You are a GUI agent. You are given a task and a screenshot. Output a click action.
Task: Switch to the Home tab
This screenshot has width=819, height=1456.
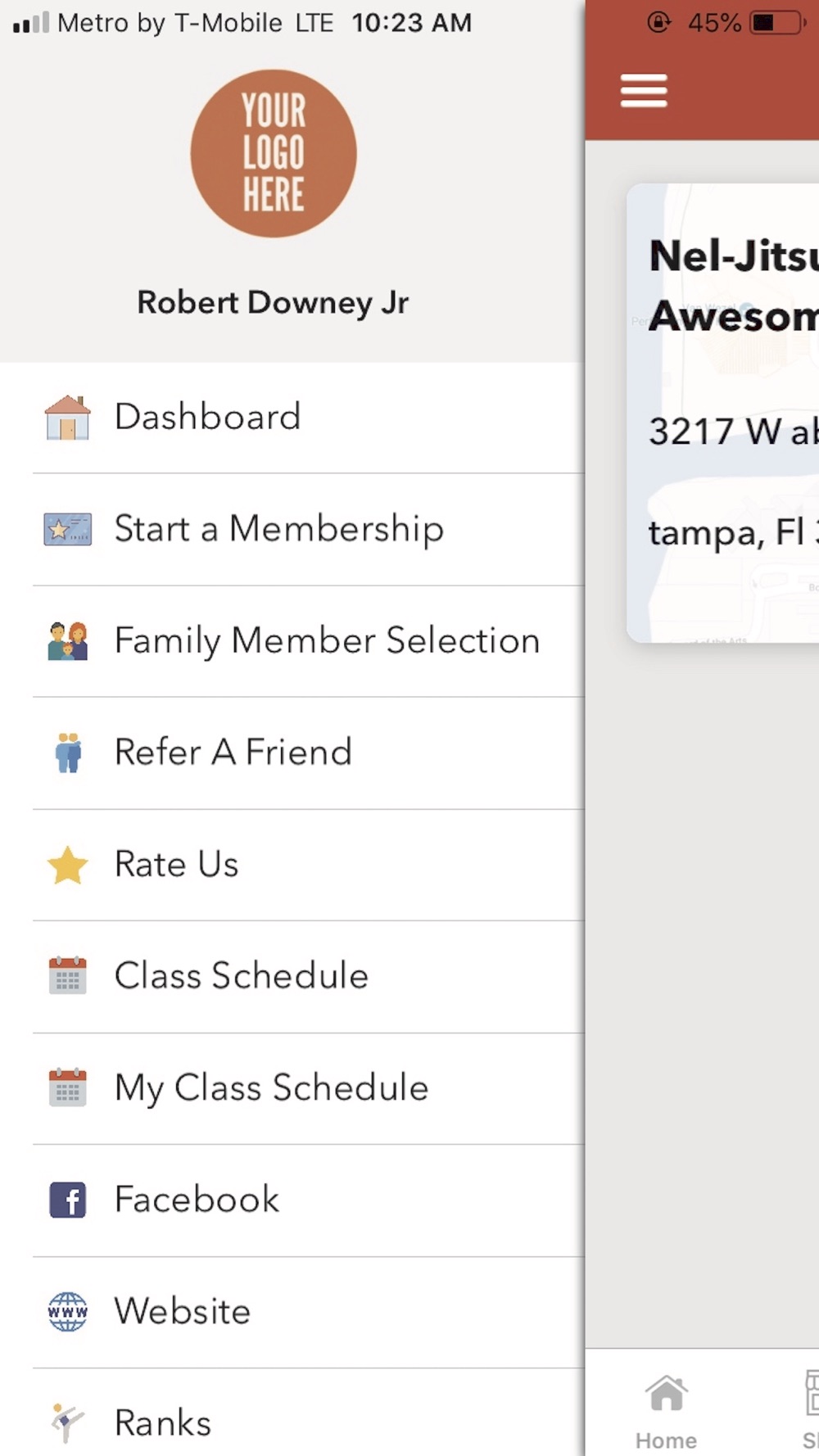666,1410
